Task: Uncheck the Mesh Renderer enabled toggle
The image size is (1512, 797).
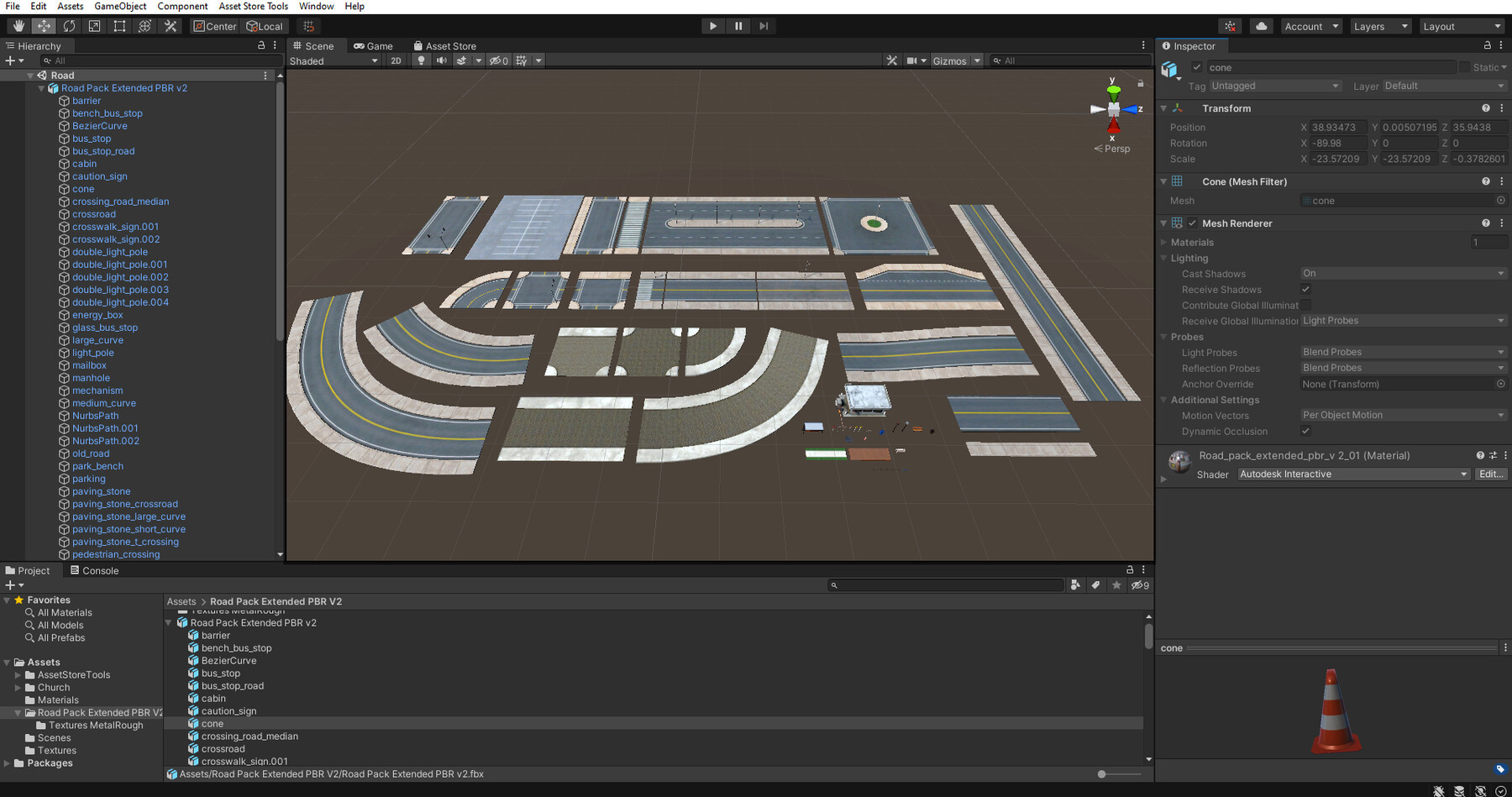Action: point(1192,223)
